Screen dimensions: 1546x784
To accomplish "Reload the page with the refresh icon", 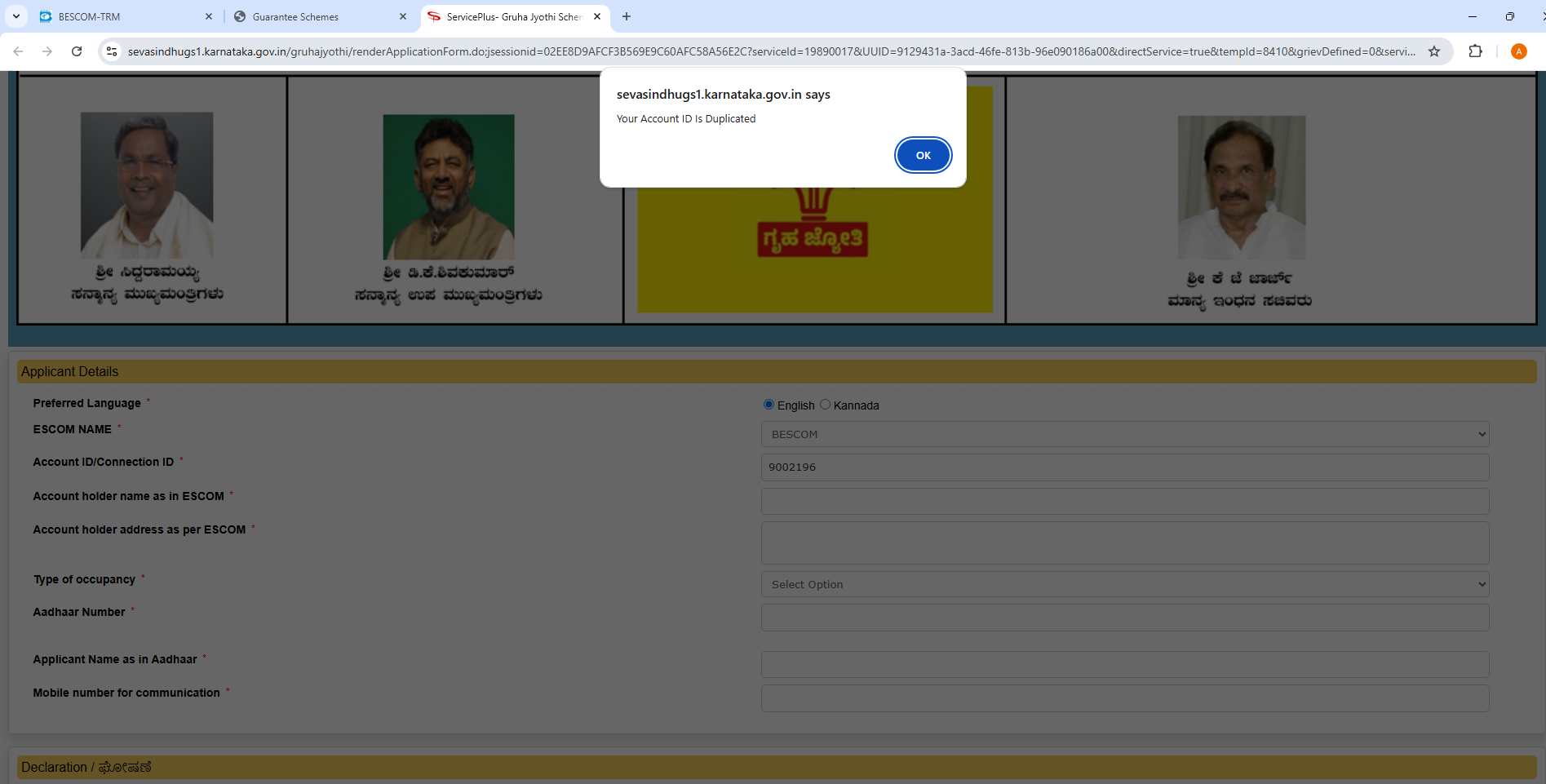I will (x=77, y=51).
